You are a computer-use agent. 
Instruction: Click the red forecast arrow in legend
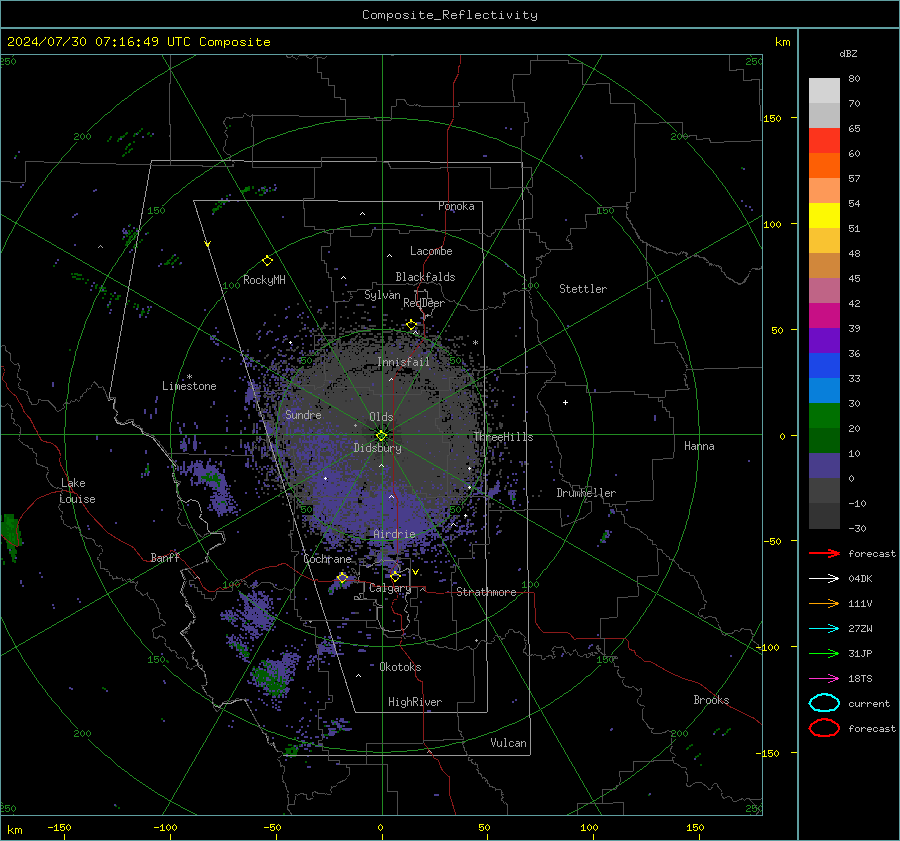pyautogui.click(x=824, y=553)
